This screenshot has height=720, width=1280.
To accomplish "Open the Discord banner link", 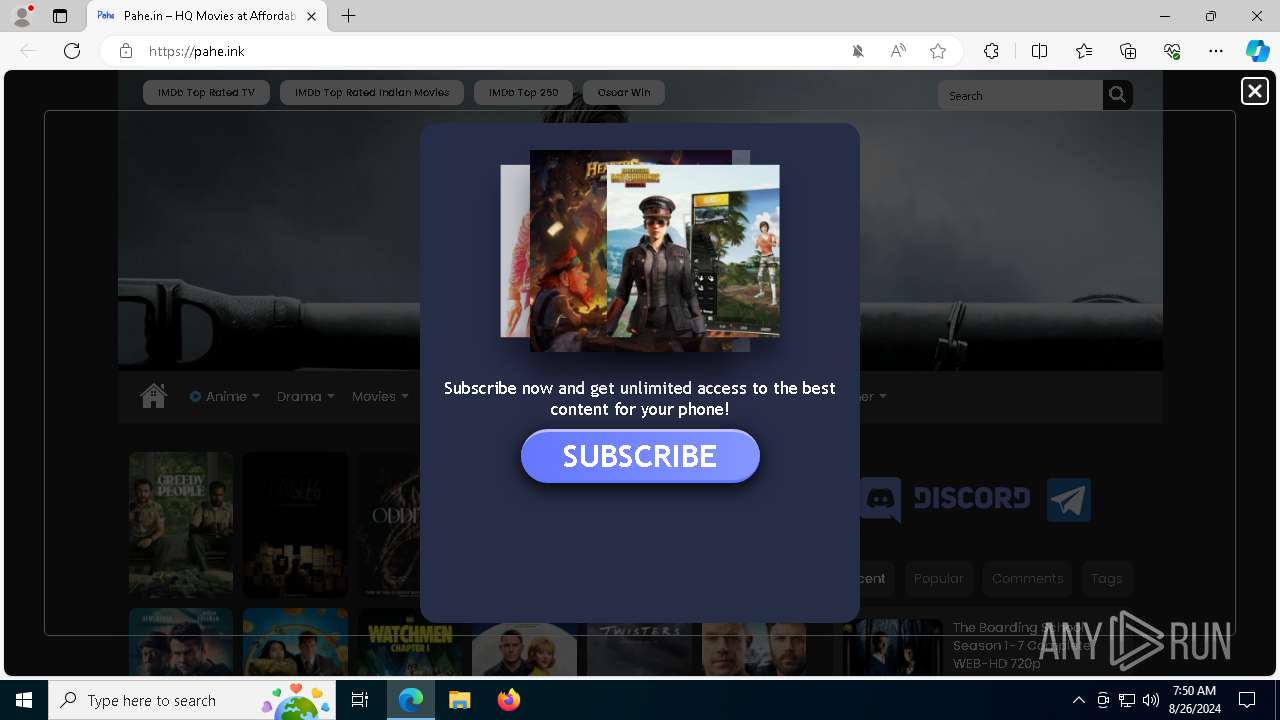I will coord(945,499).
